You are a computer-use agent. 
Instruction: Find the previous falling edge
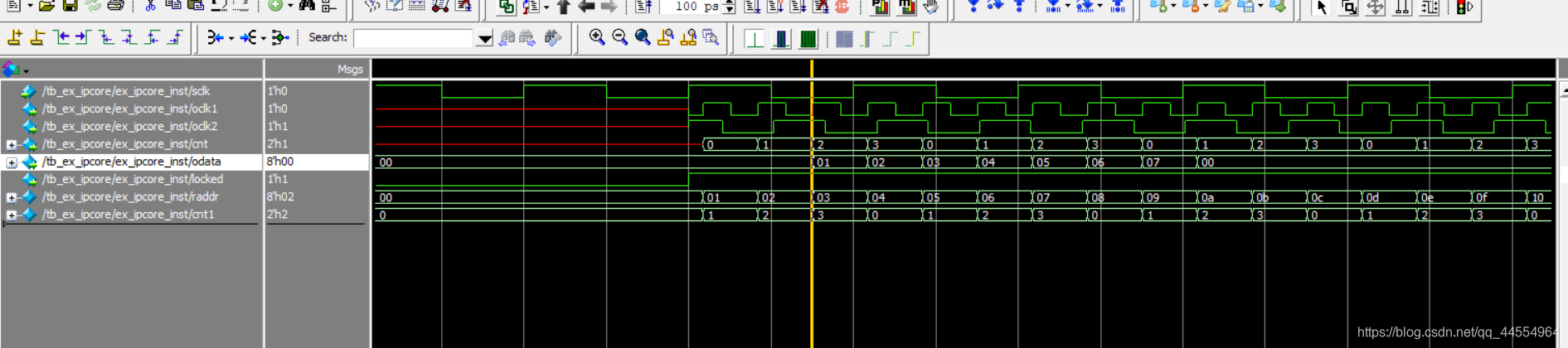tap(106, 37)
